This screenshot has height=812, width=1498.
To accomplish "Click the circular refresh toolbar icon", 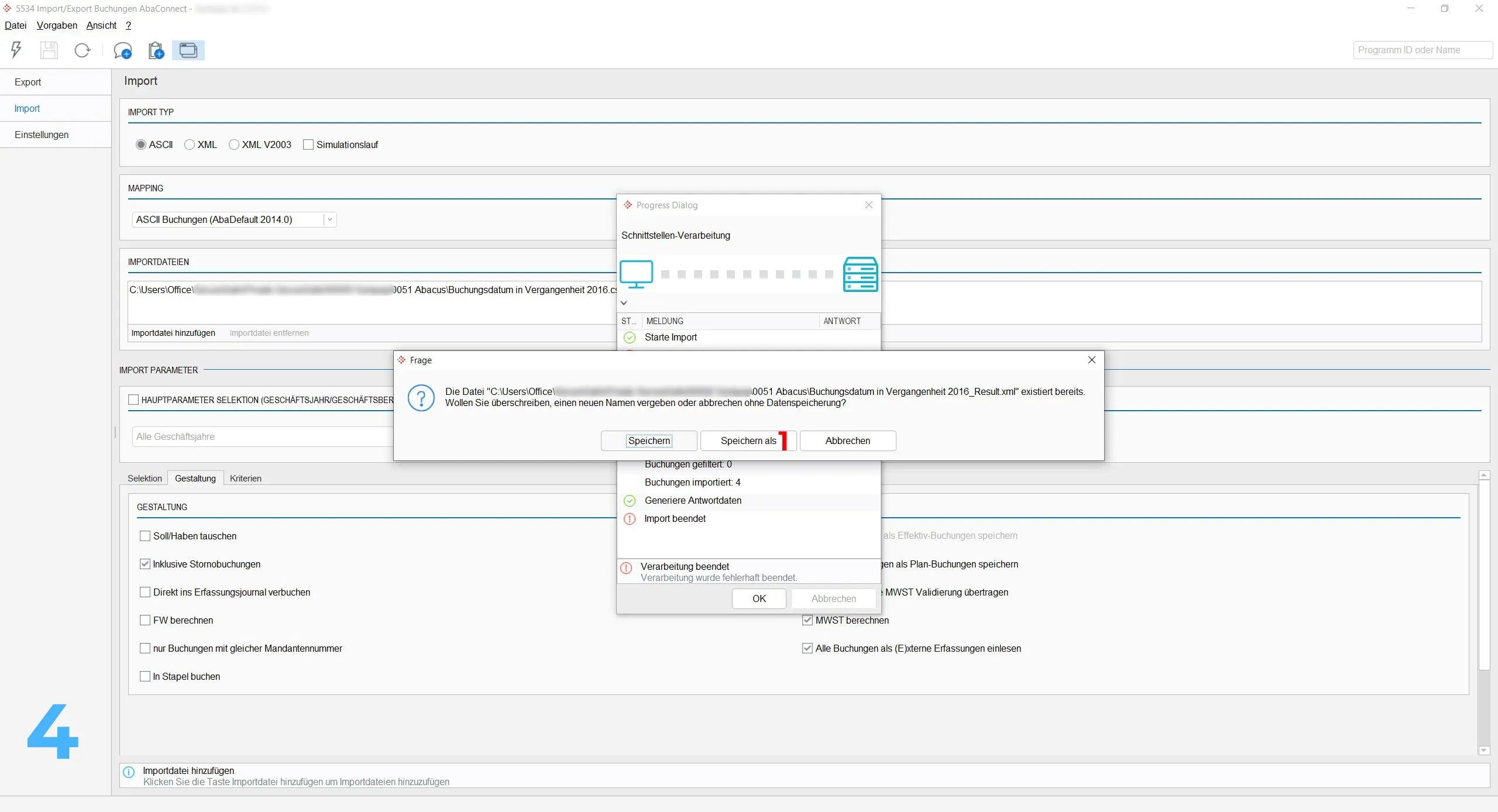I will (x=83, y=50).
